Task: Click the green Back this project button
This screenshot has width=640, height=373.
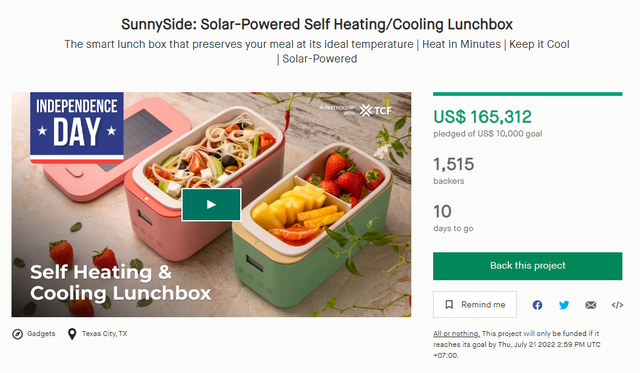Action: coord(527,266)
